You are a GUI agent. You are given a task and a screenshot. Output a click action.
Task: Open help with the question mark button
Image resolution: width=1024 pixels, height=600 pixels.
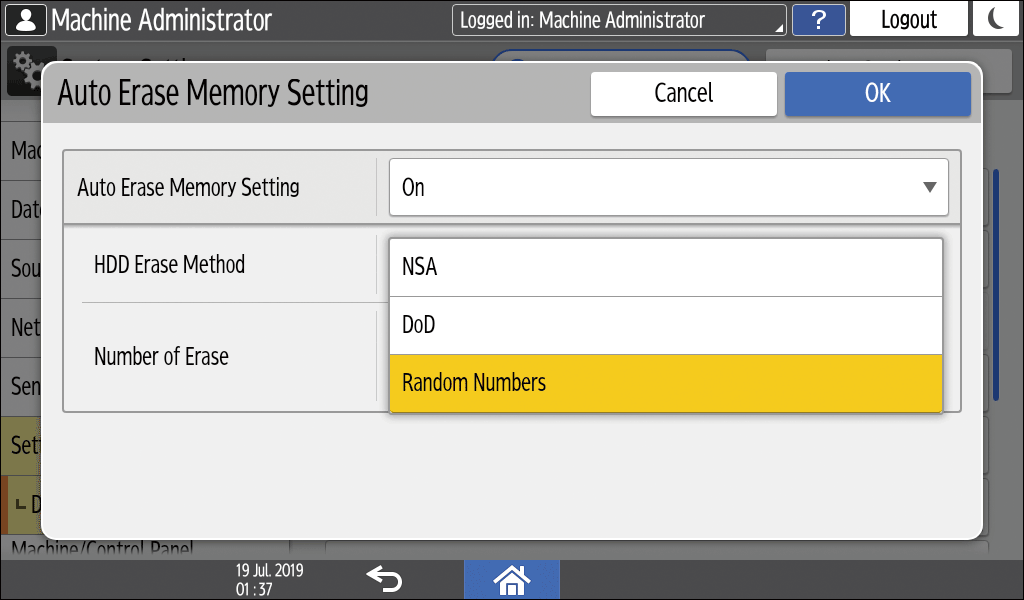(x=818, y=20)
